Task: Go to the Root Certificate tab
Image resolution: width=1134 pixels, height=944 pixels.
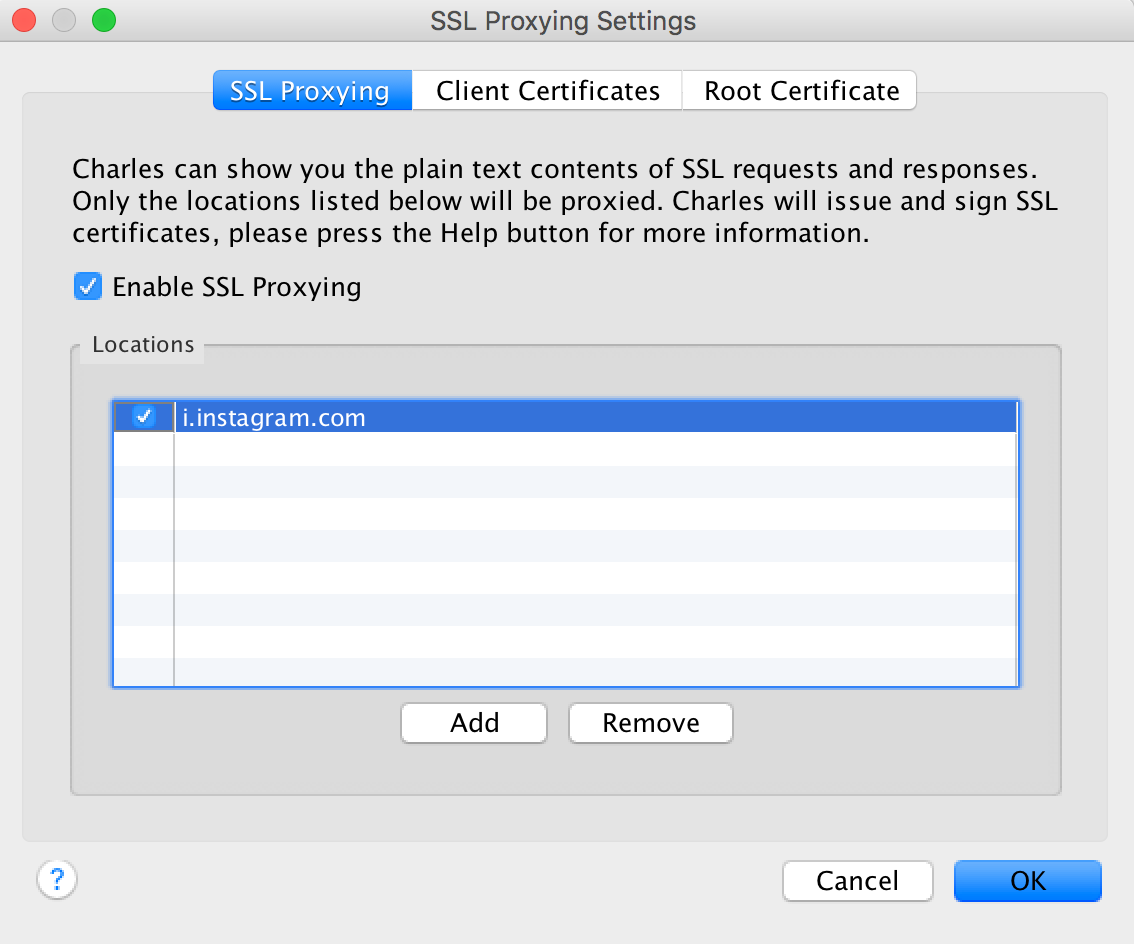Action: click(x=801, y=91)
